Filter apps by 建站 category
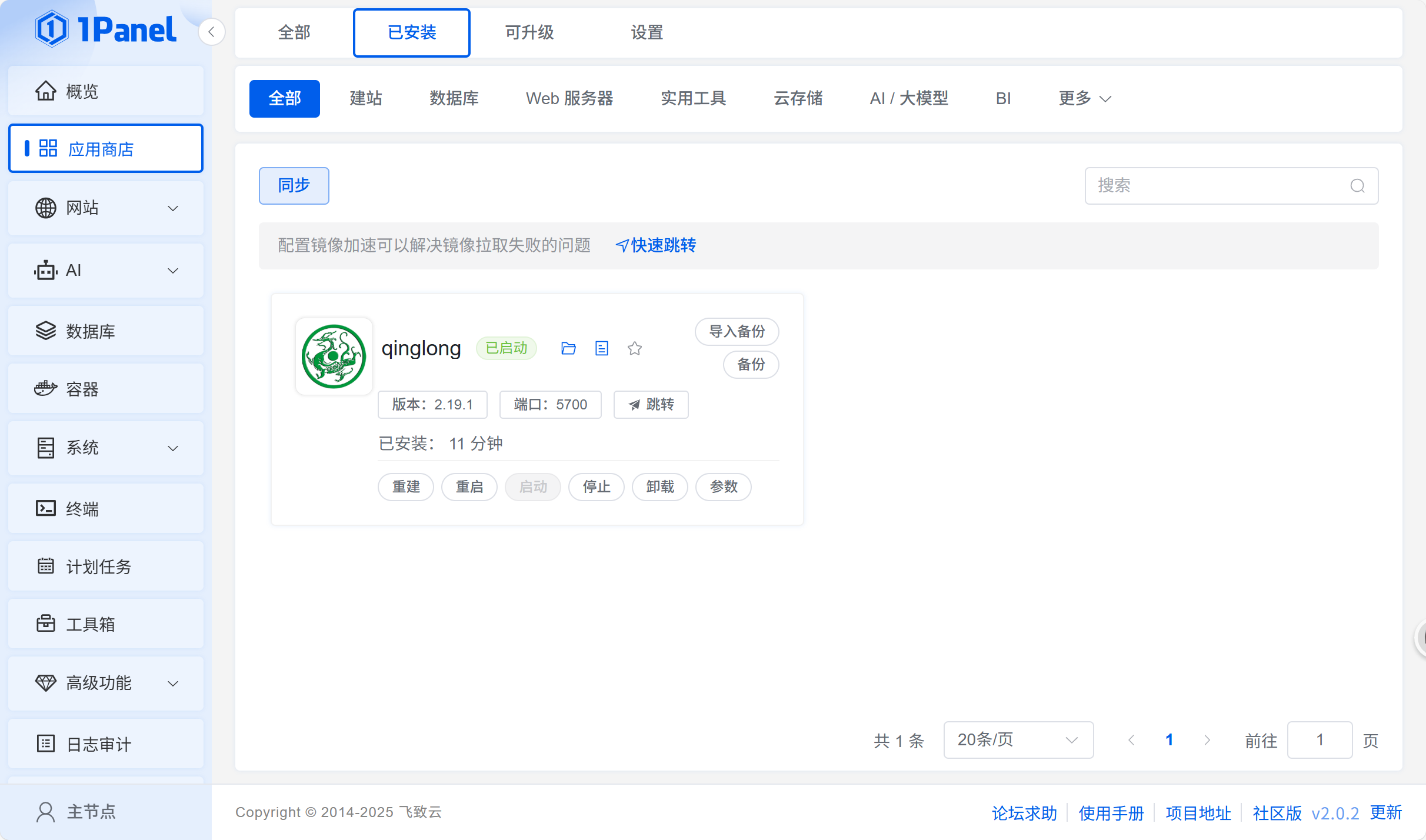The width and height of the screenshot is (1426, 840). click(366, 98)
